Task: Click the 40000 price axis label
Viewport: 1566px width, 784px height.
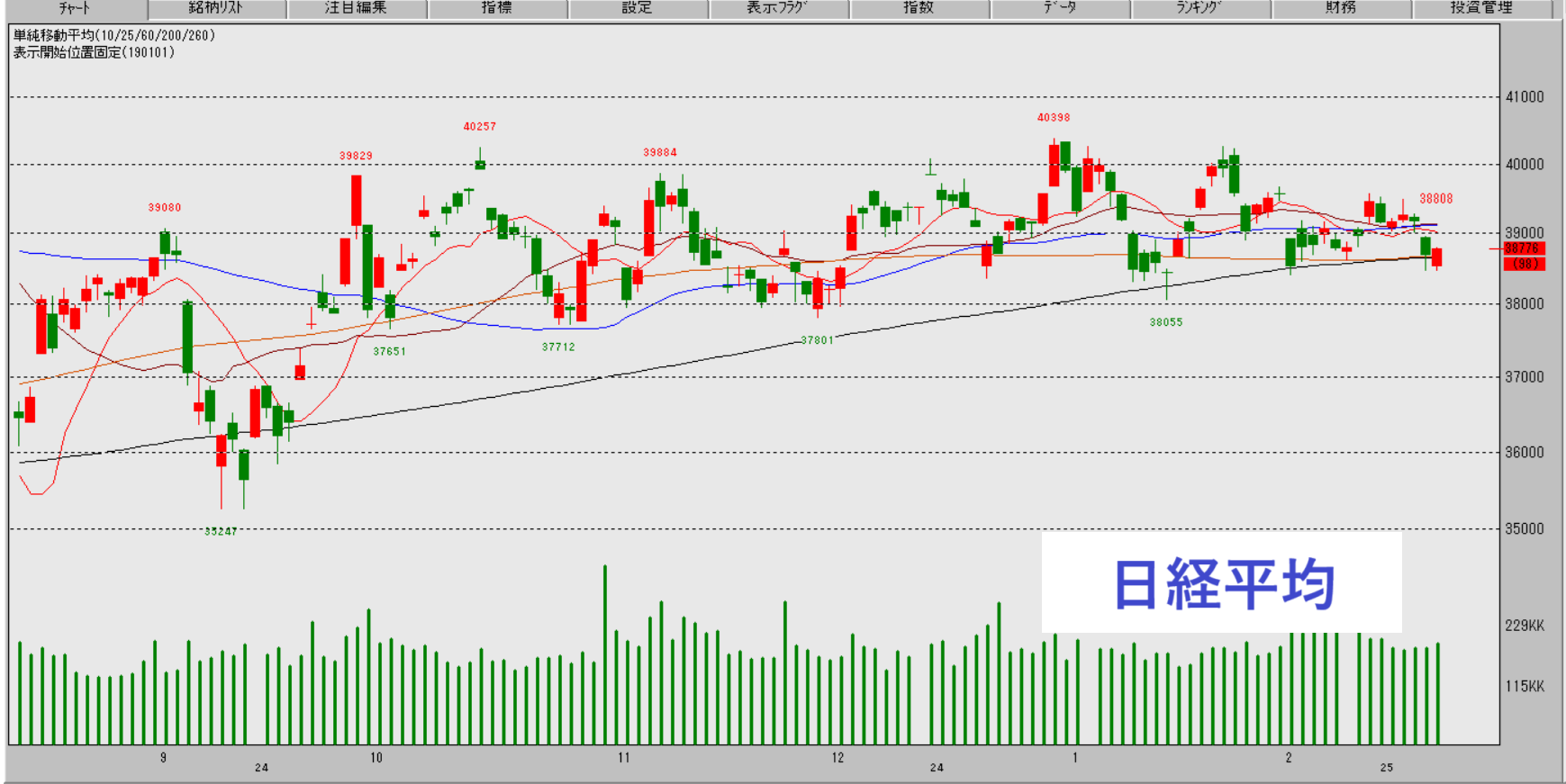Action: (1525, 165)
